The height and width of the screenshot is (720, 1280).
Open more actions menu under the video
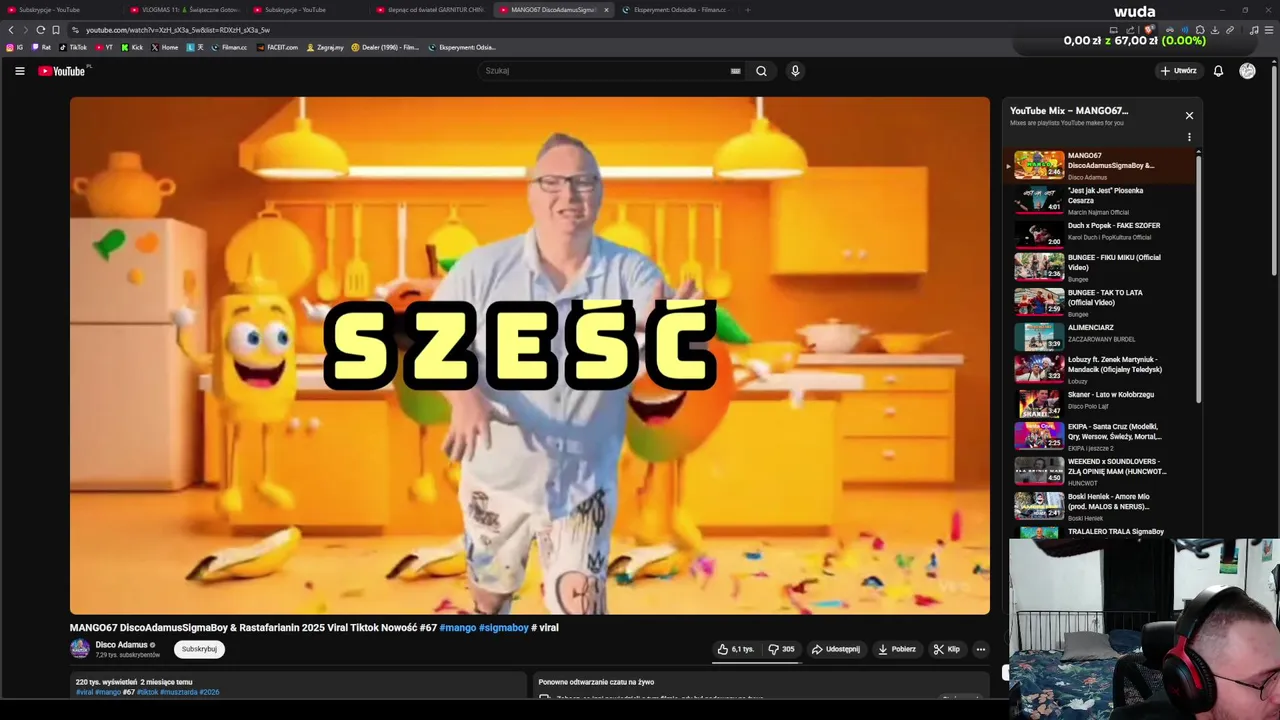(x=980, y=649)
